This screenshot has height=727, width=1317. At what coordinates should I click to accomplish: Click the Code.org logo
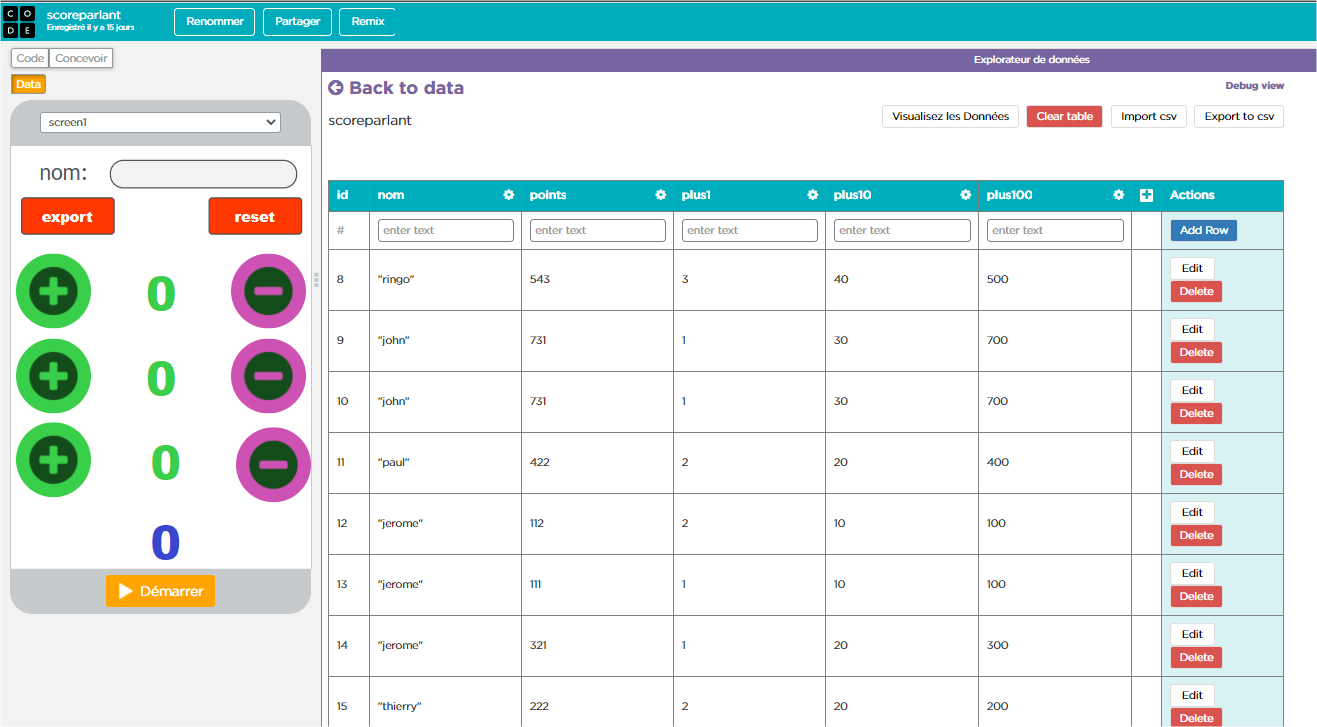(20, 21)
